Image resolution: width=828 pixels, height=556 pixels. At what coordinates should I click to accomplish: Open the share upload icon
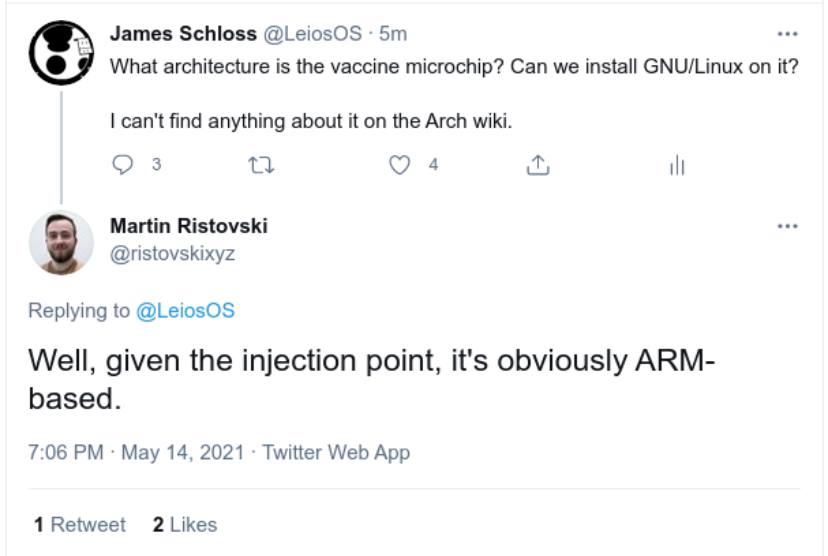click(538, 165)
